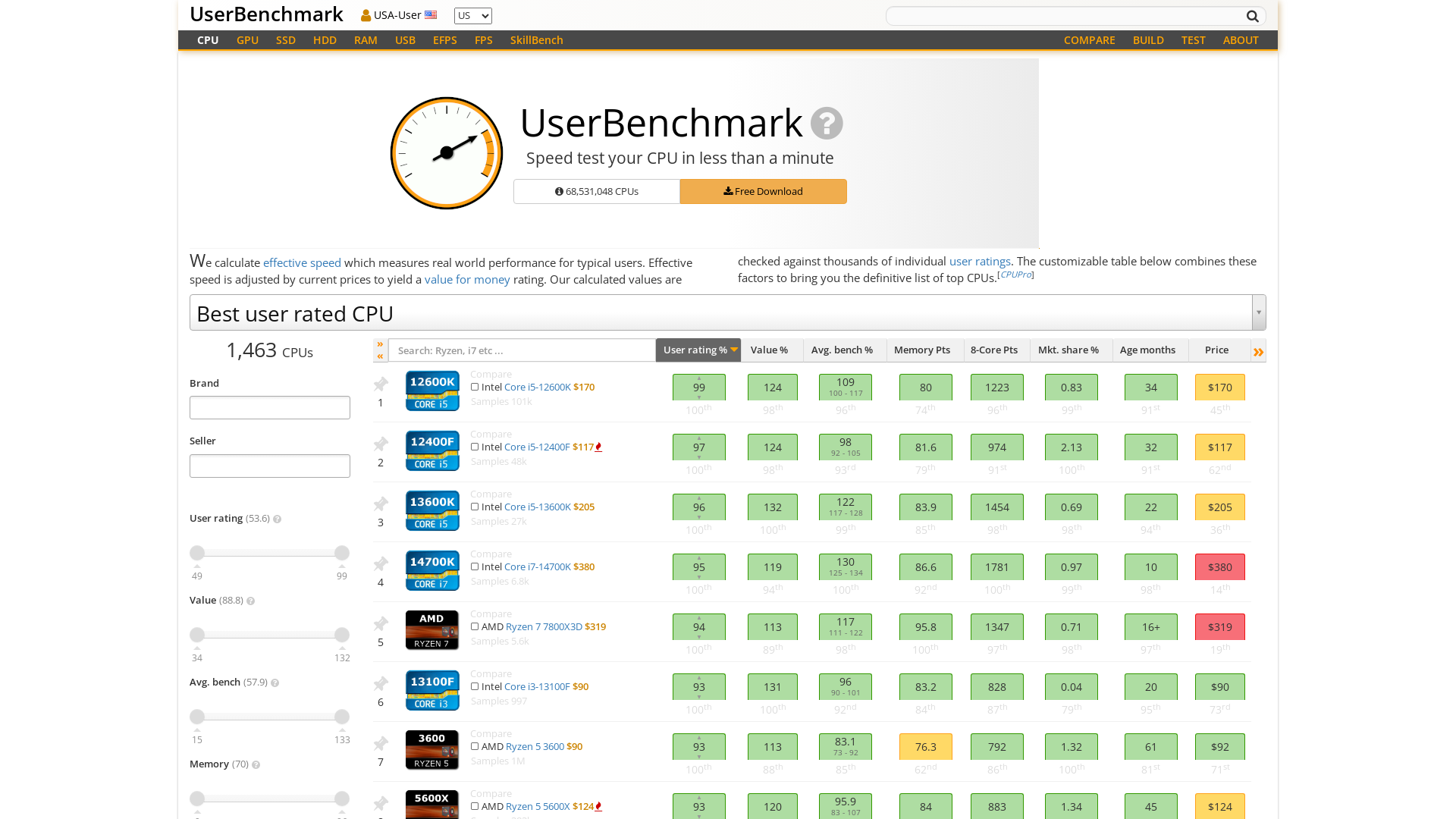Click Free Download button
Screen dimensions: 1456x819
pyautogui.click(x=763, y=191)
